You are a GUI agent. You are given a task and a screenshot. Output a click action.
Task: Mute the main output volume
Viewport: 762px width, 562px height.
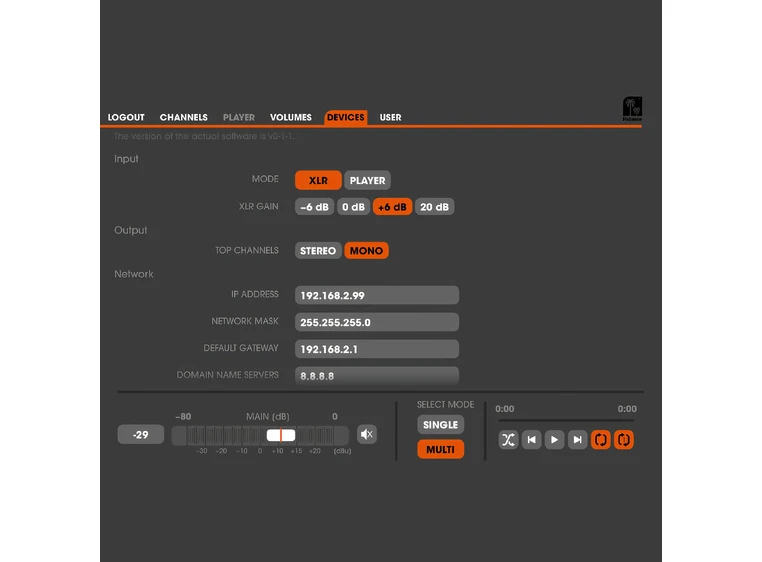tap(367, 434)
